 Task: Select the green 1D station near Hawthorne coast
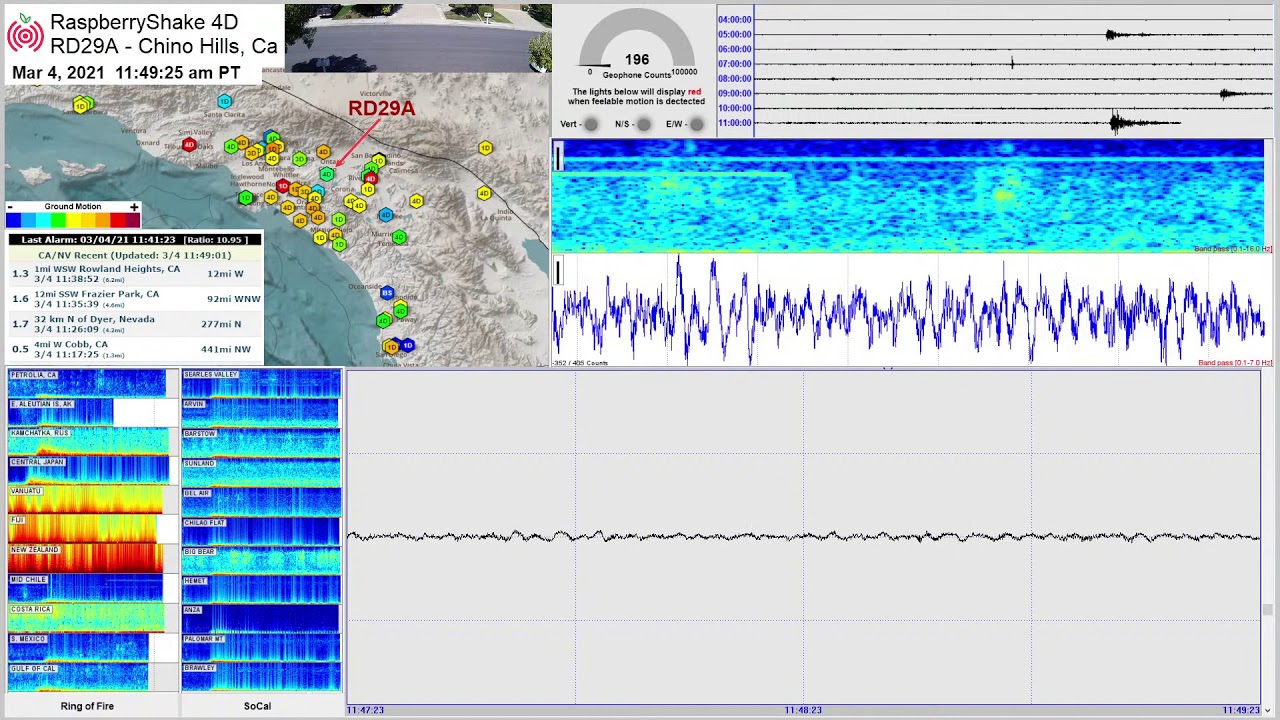pyautogui.click(x=245, y=198)
